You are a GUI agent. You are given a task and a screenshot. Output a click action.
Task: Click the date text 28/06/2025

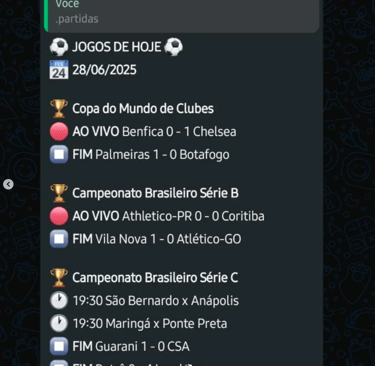(x=104, y=70)
